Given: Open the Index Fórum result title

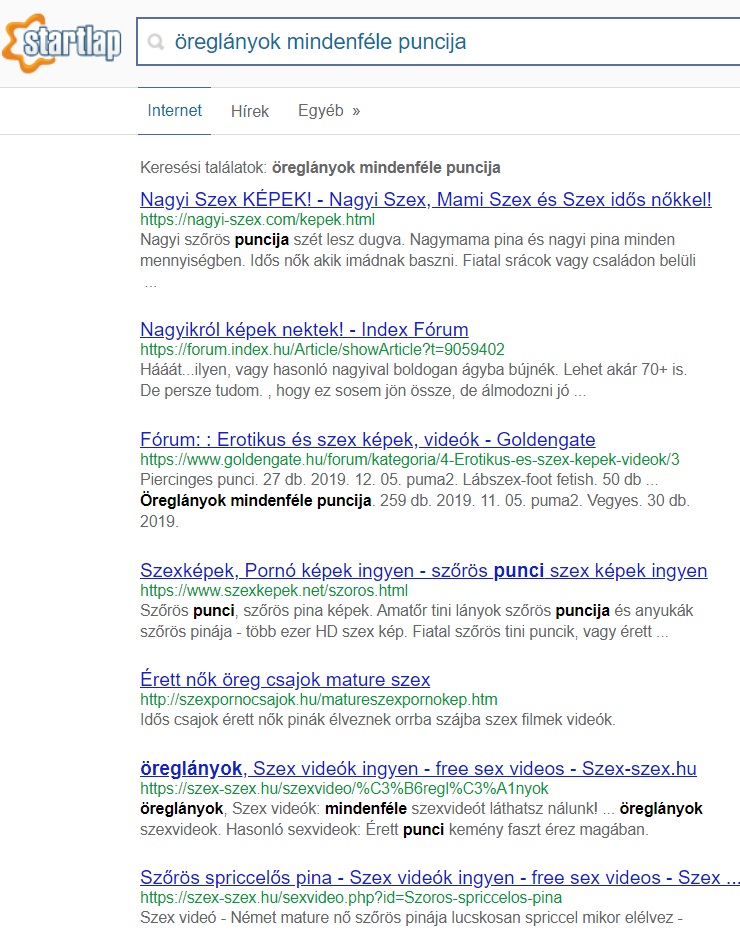Looking at the screenshot, I should 304,329.
